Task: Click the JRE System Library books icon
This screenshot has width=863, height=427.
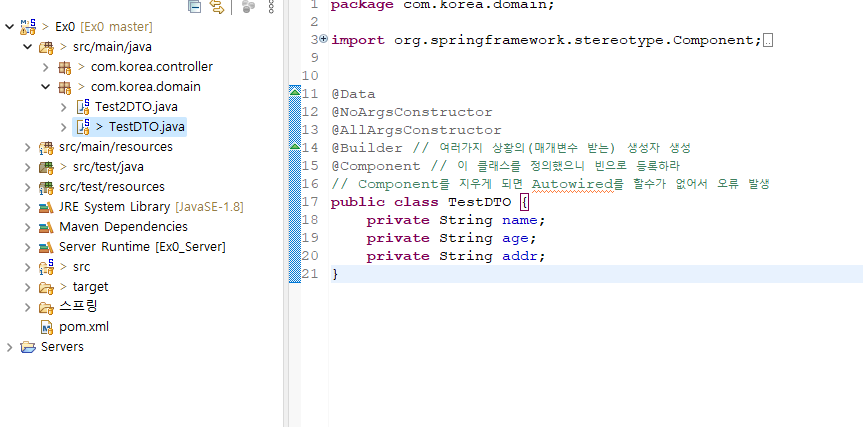Action: 46,207
